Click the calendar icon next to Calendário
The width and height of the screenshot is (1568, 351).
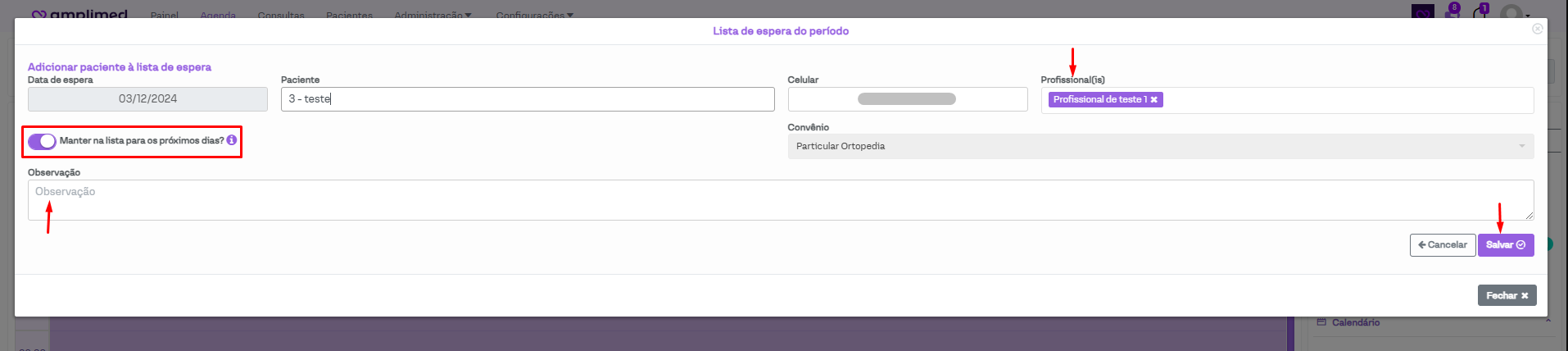click(1321, 322)
